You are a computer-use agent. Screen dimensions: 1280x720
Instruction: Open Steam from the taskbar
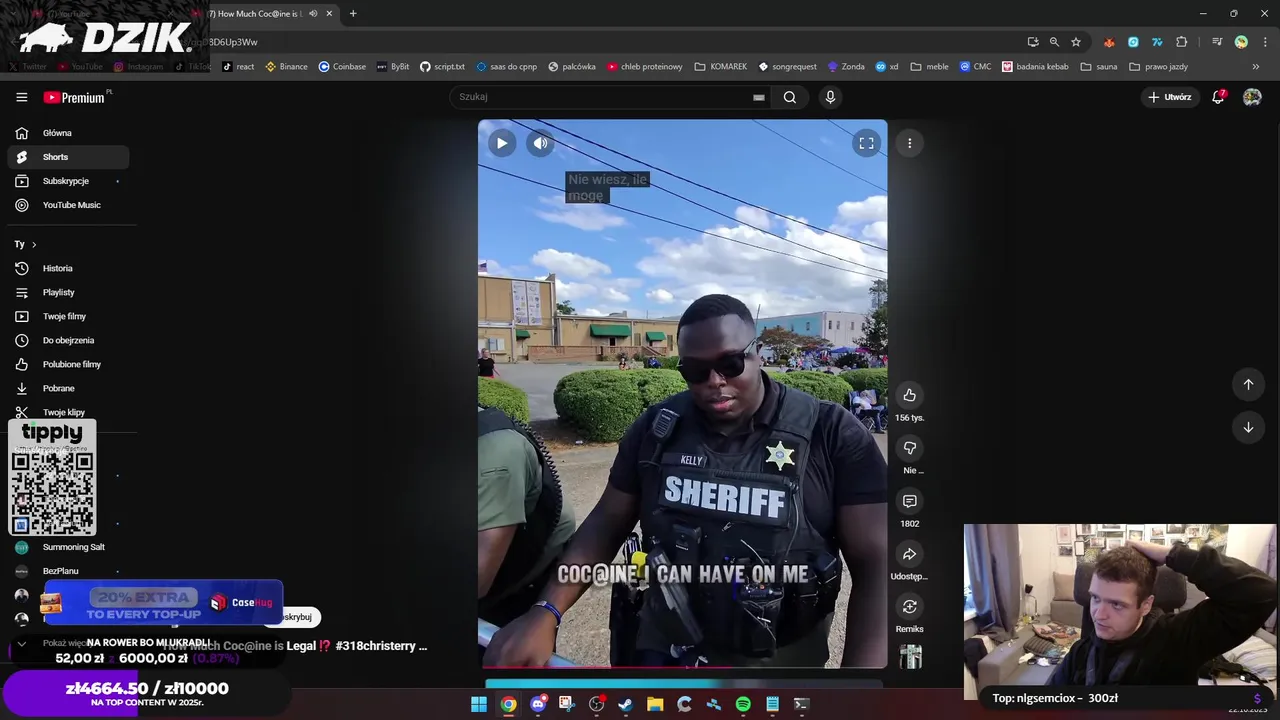(x=626, y=704)
